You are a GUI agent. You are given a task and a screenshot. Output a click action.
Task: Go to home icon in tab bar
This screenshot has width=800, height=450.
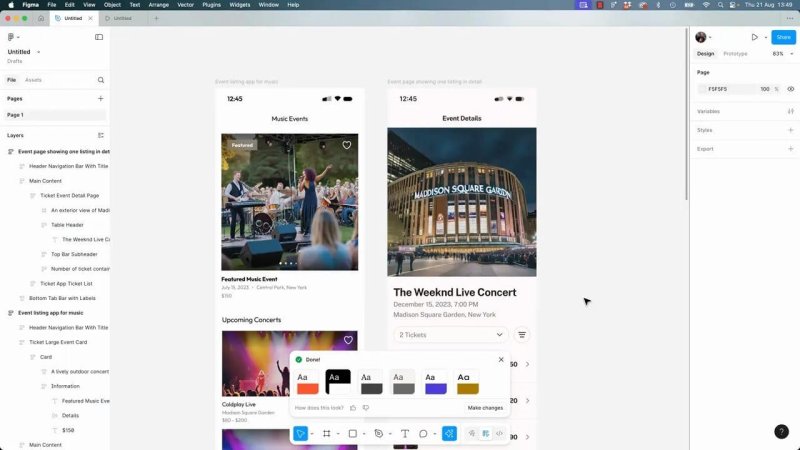[x=41, y=18]
